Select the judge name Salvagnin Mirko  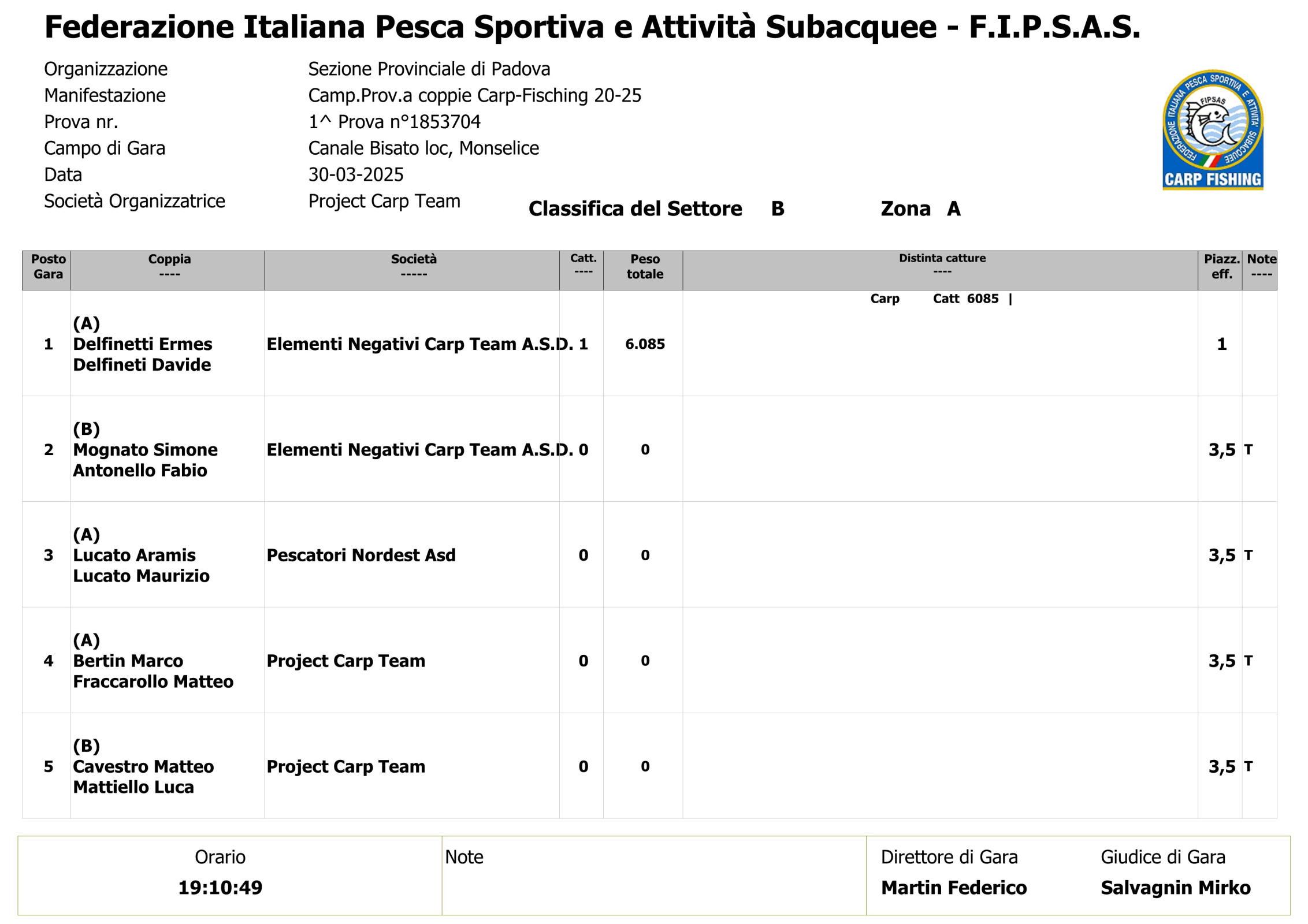pos(1176,888)
